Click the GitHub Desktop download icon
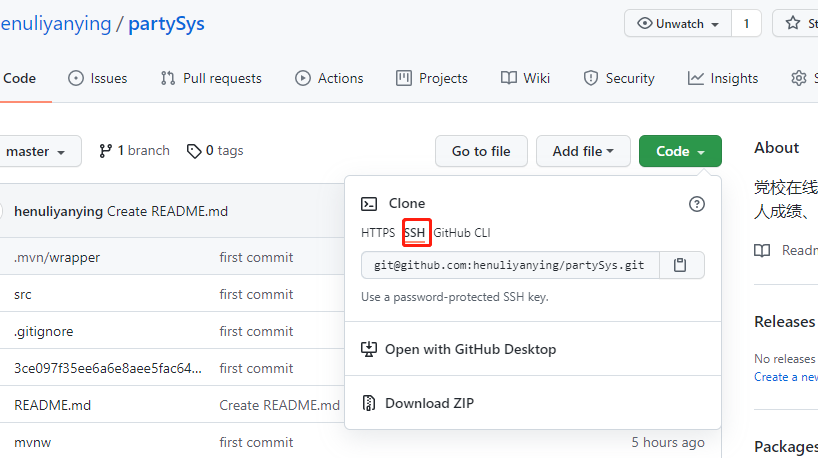The image size is (818, 458). 369,349
